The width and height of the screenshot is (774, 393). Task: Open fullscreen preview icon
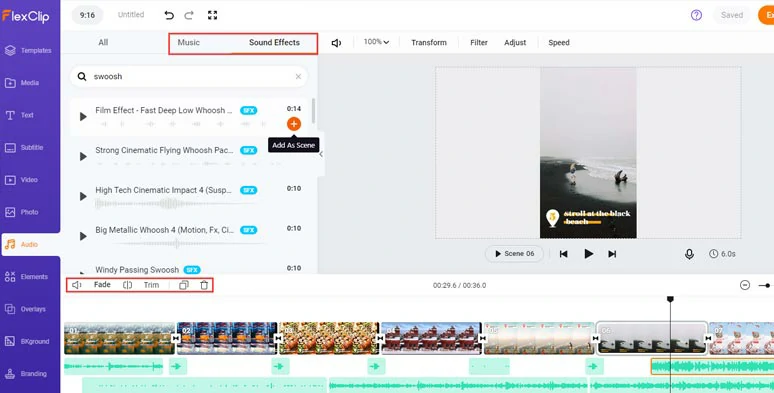click(212, 15)
